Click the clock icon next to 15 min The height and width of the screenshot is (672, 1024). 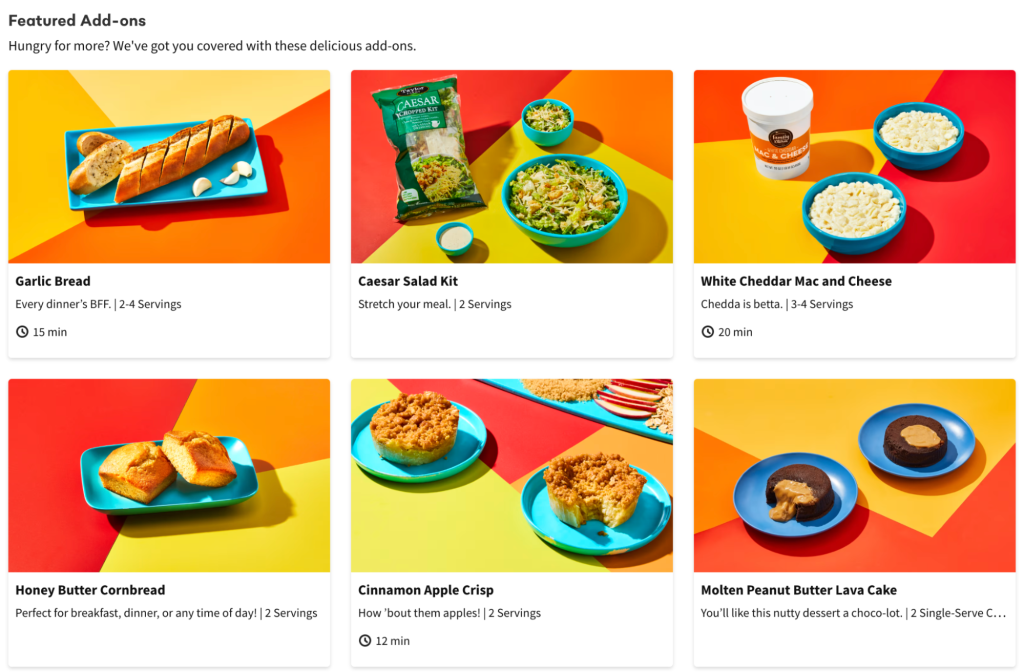[22, 332]
